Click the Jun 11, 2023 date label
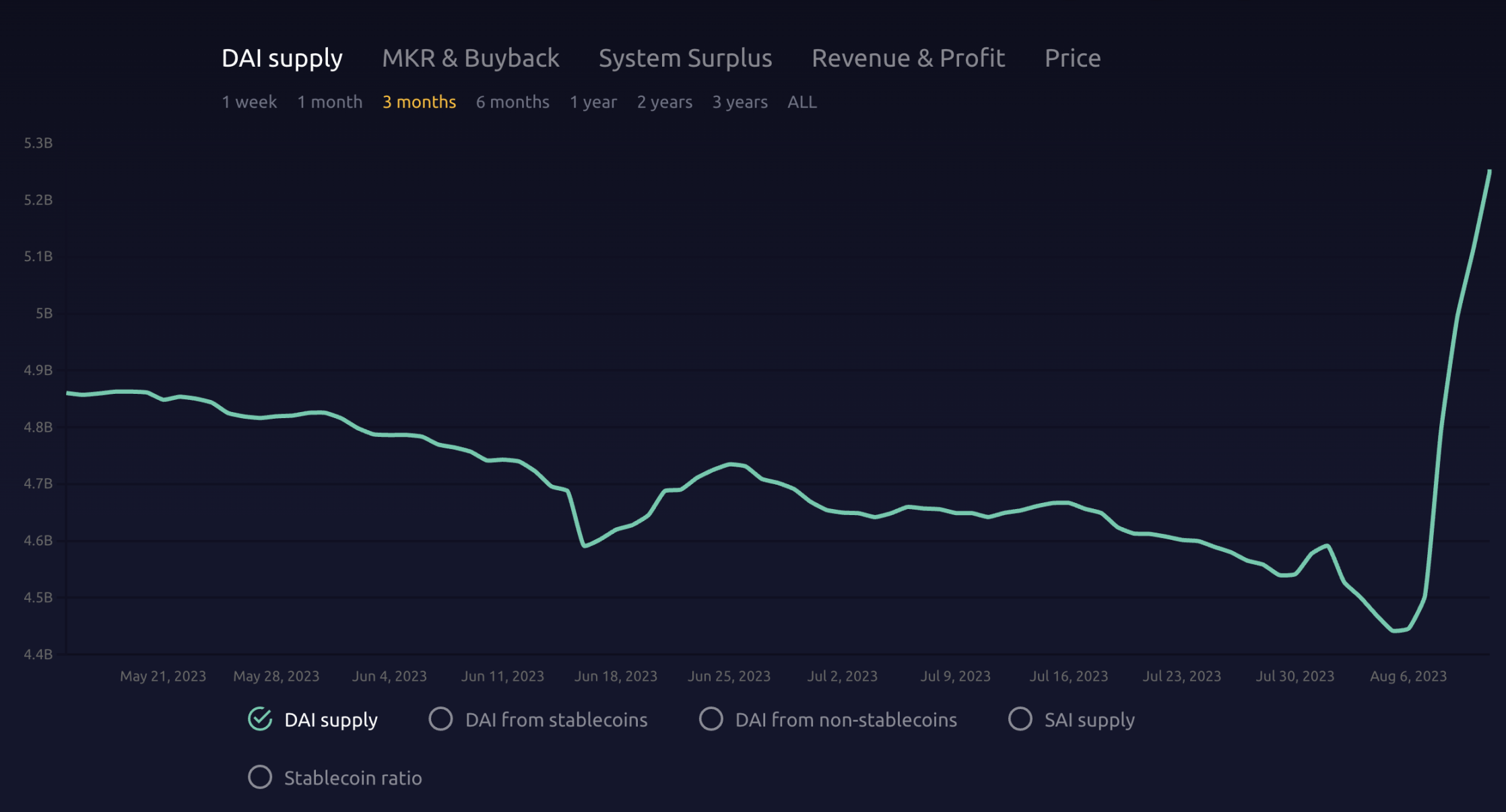1506x812 pixels. tap(502, 676)
